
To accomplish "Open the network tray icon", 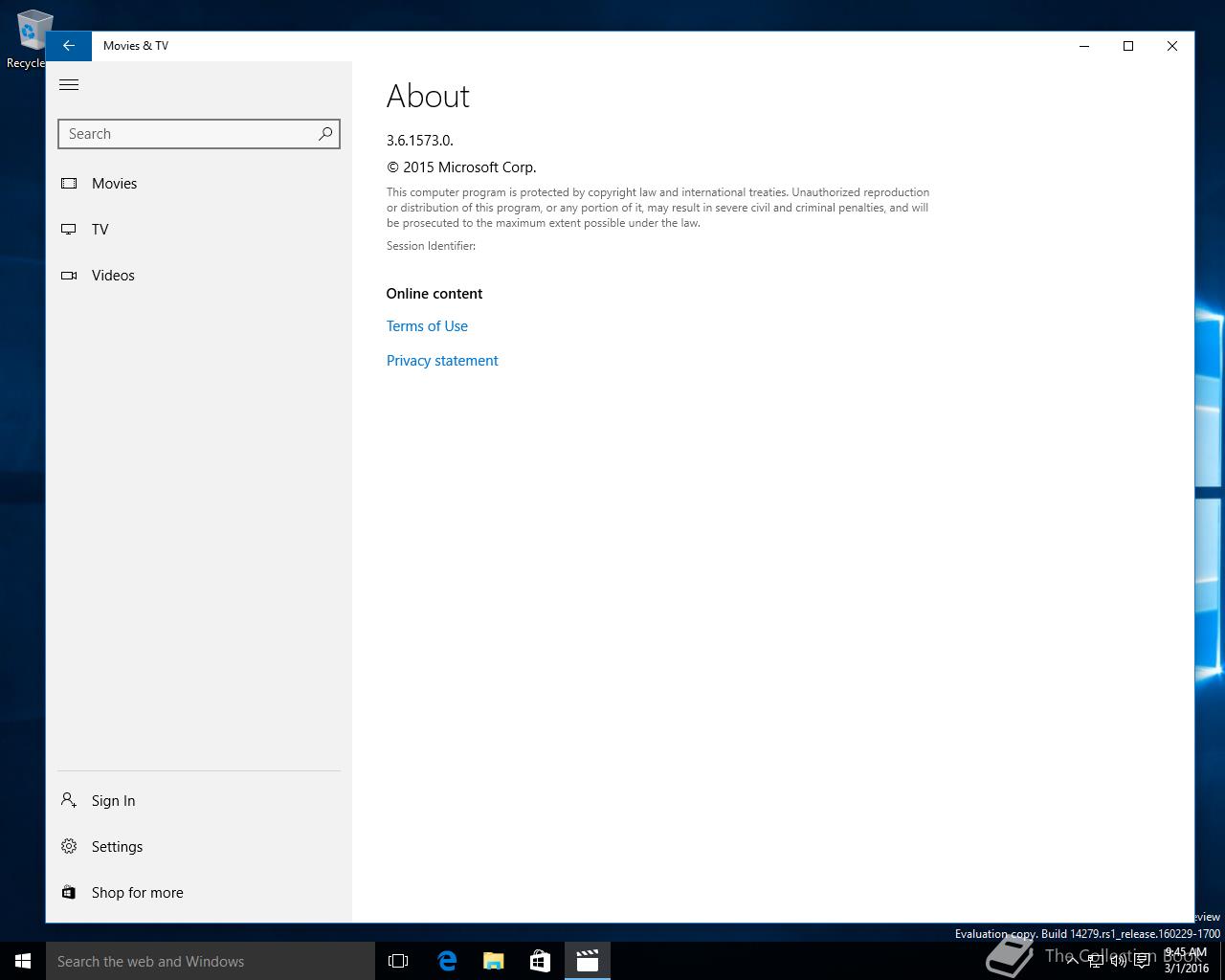I will click(x=1095, y=960).
